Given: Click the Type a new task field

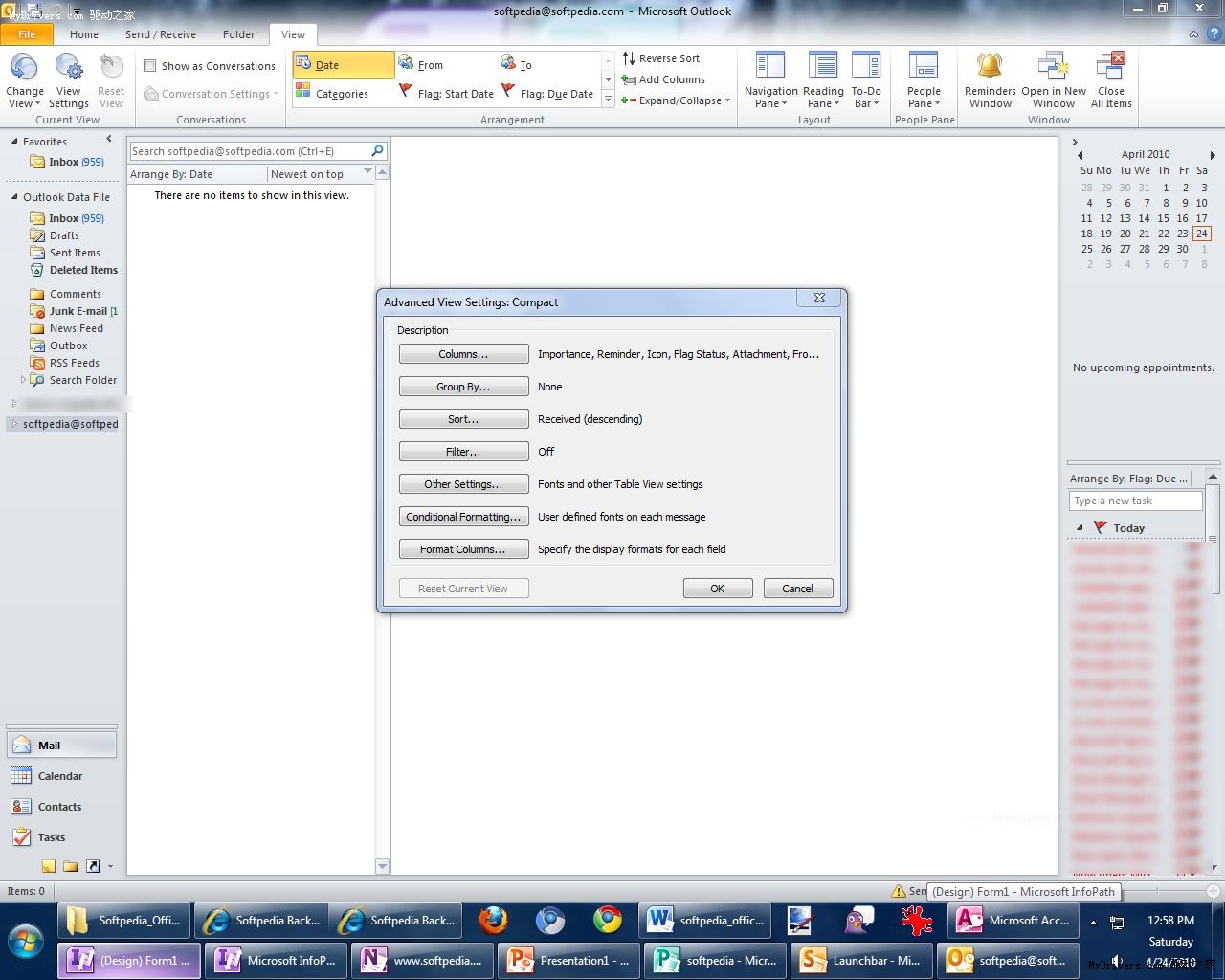Looking at the screenshot, I should (1134, 501).
